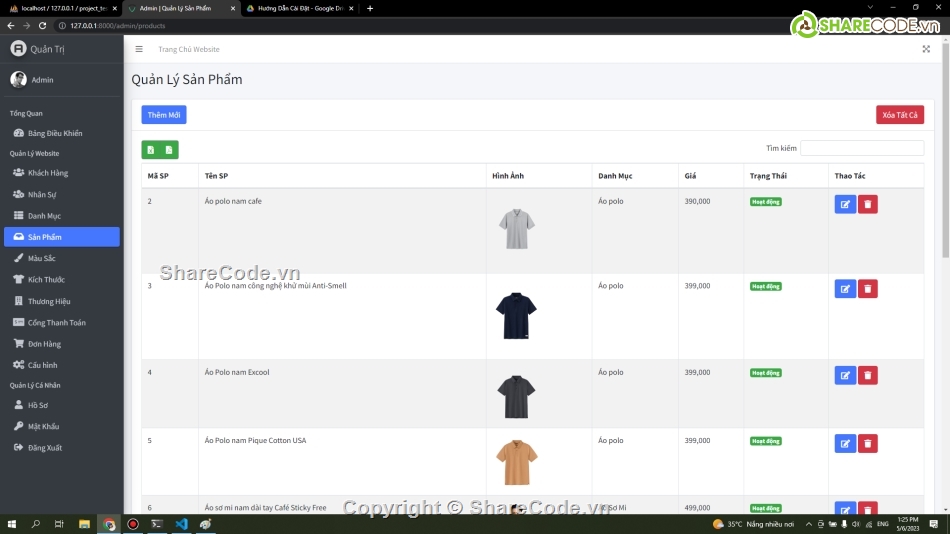Click gray polo shirt thumbnail
The width and height of the screenshot is (950, 534).
(516, 229)
